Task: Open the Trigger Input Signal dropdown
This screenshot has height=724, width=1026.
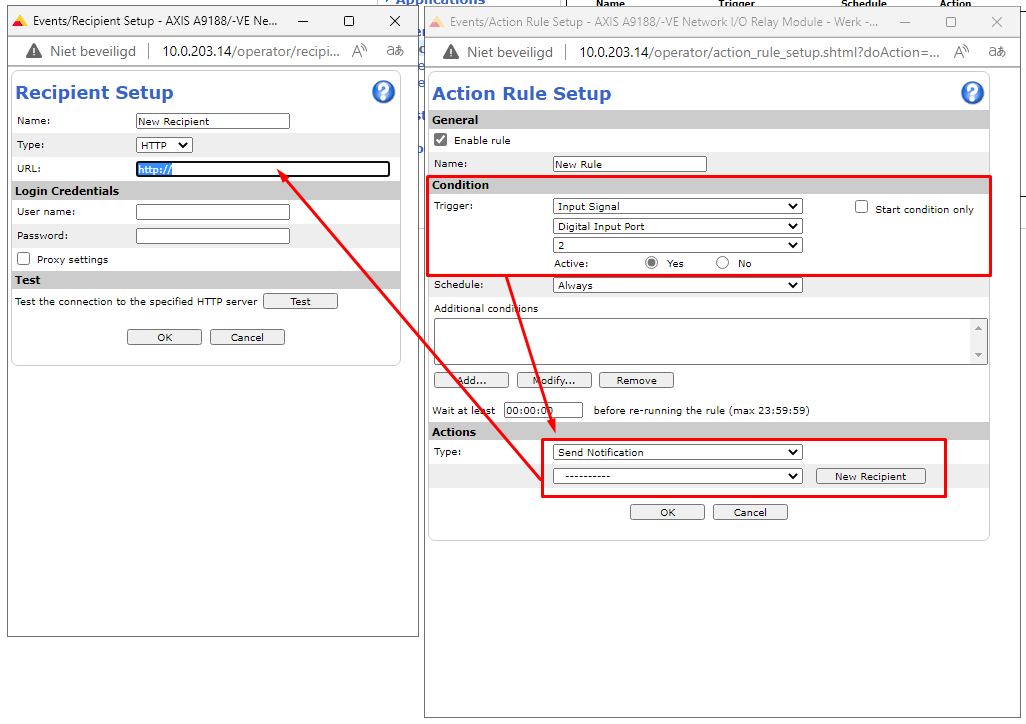Action: [677, 206]
